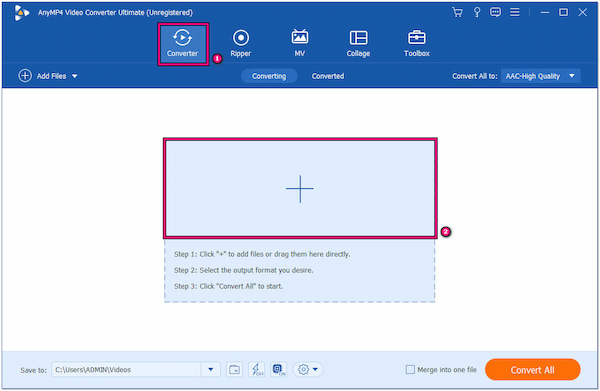Expand the Add Files dropdown arrow
Image resolution: width=600 pixels, height=391 pixels.
click(x=75, y=76)
